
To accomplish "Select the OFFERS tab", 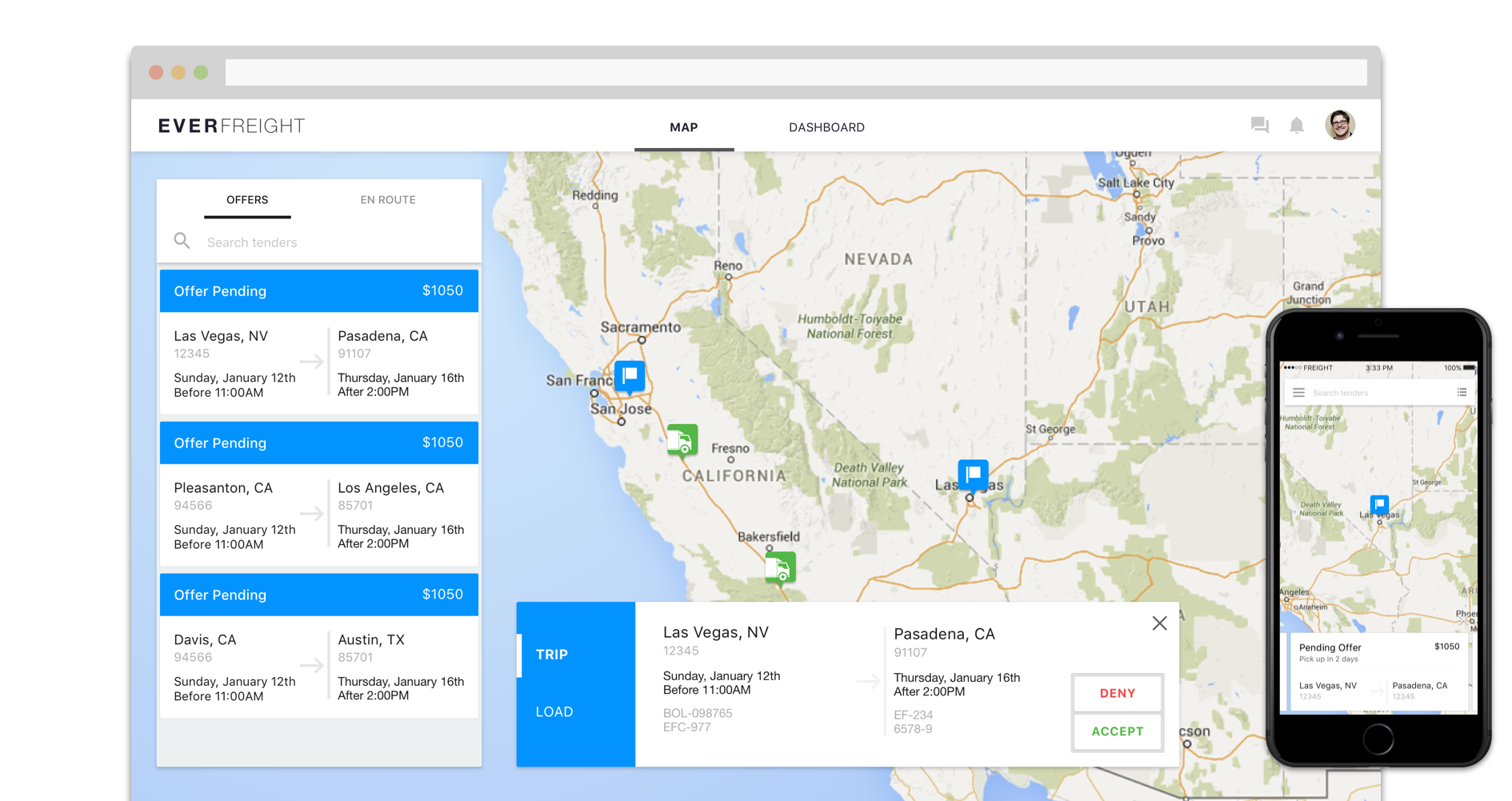I will click(247, 200).
